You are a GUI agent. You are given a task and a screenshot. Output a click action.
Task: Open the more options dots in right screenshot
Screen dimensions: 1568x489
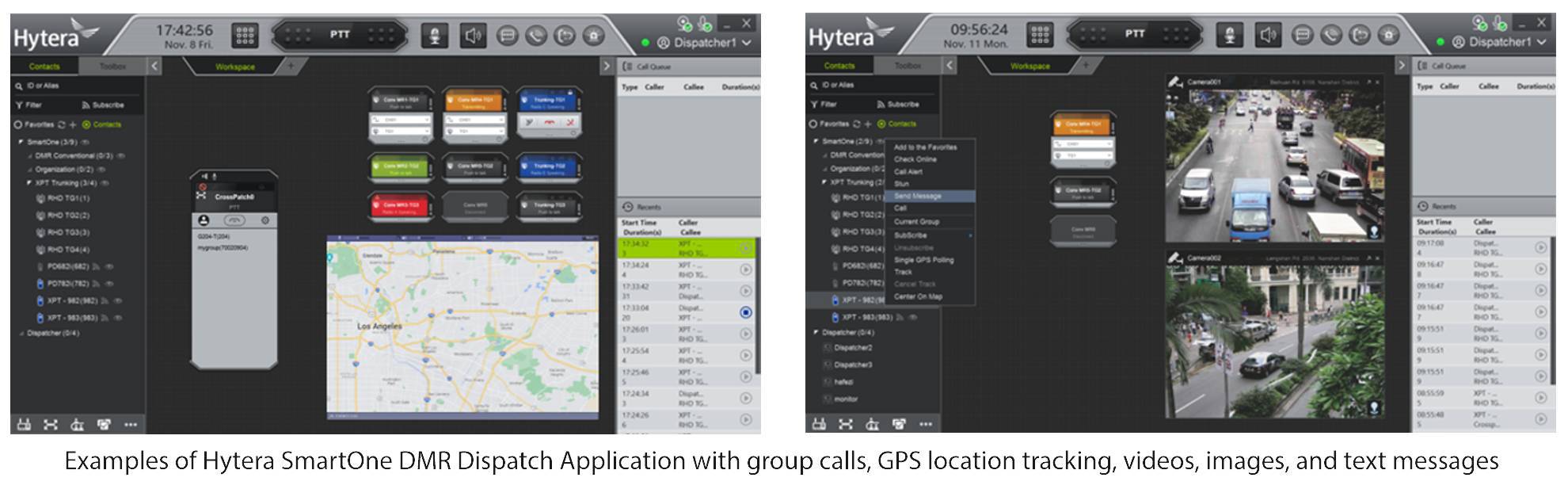[926, 424]
